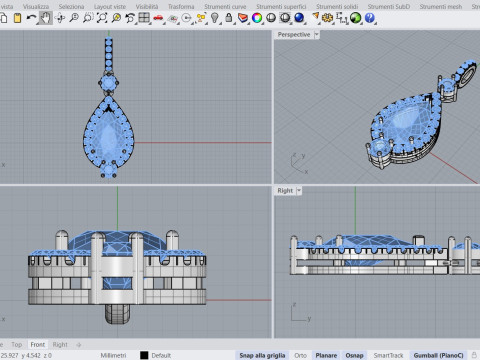Screen dimensions: 480x360
Task: Click the black Default layer color swatch
Action: coord(144,355)
